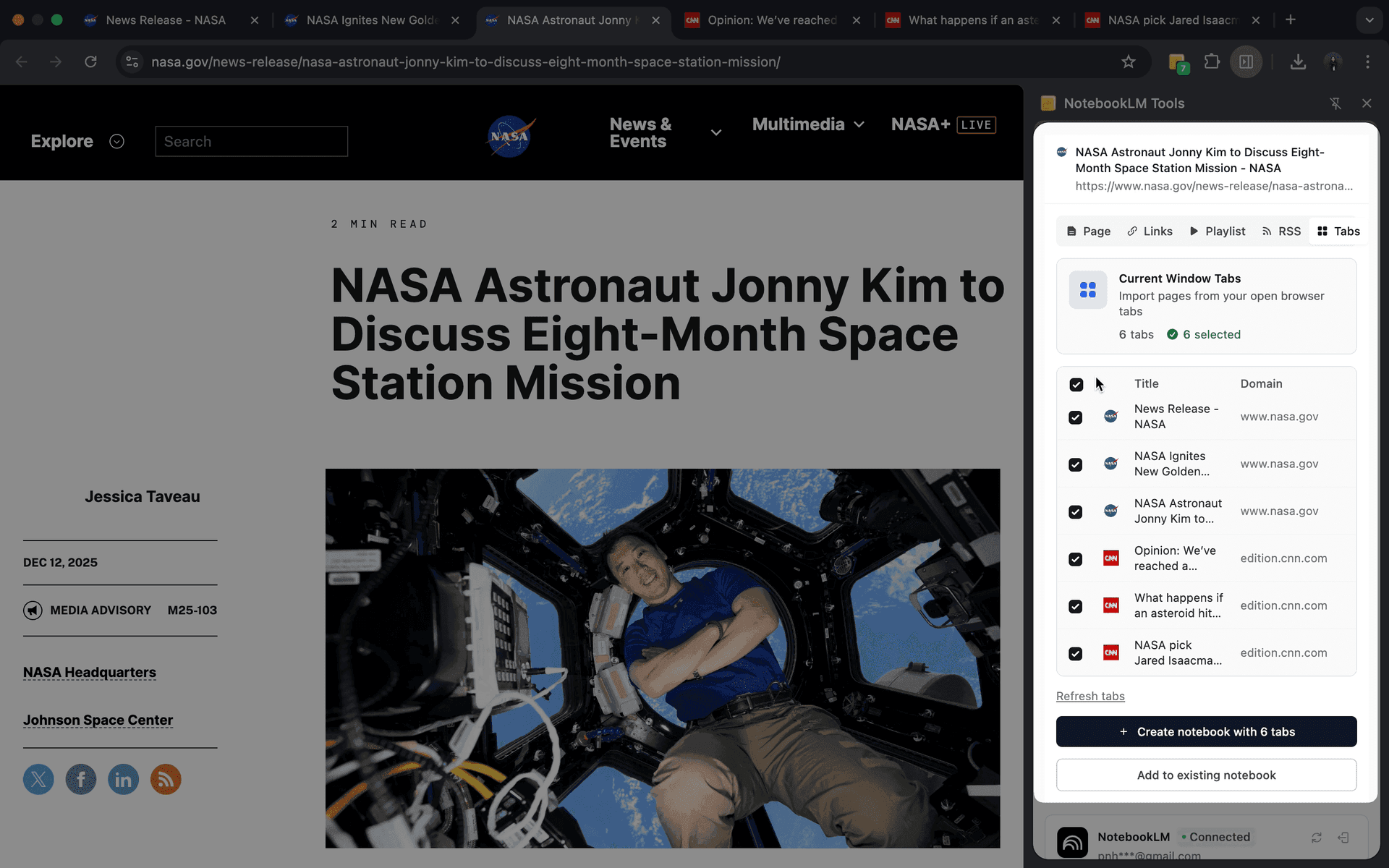Screen dimensions: 1389x868
Task: Click the Facebook share icon
Action: click(81, 779)
